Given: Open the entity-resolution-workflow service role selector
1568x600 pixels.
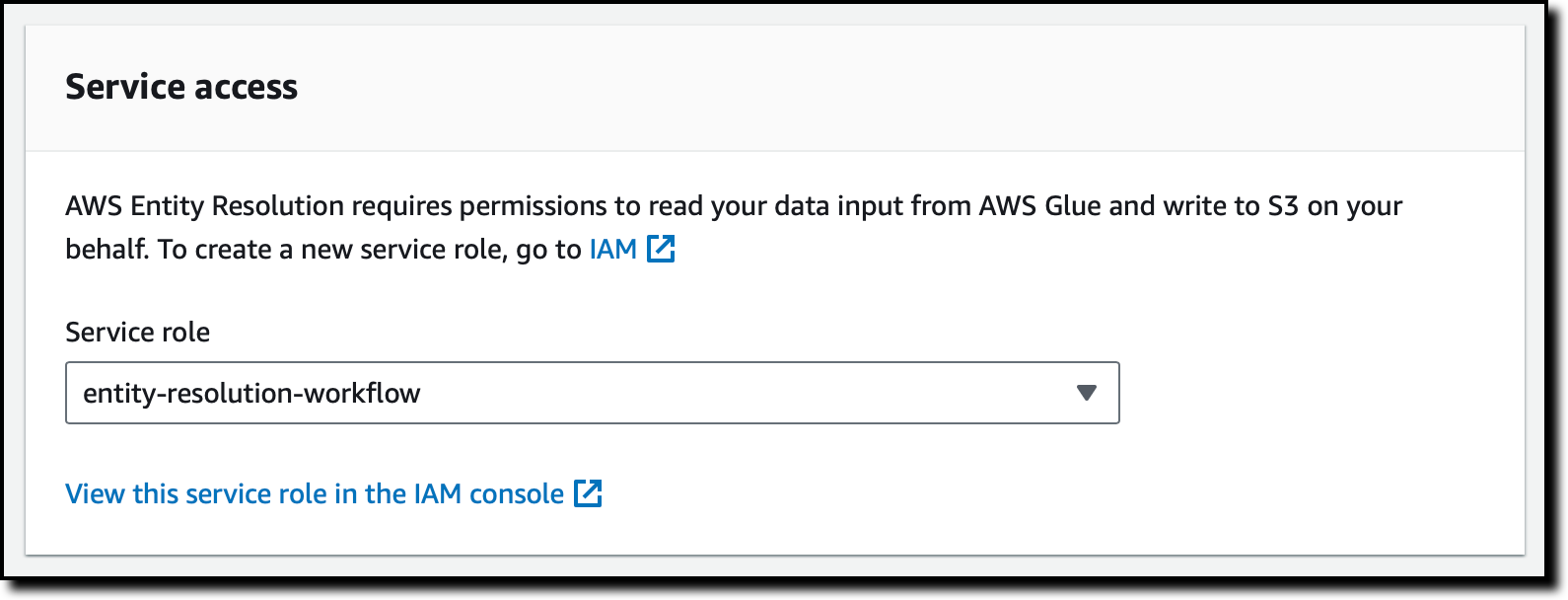Looking at the screenshot, I should point(592,393).
